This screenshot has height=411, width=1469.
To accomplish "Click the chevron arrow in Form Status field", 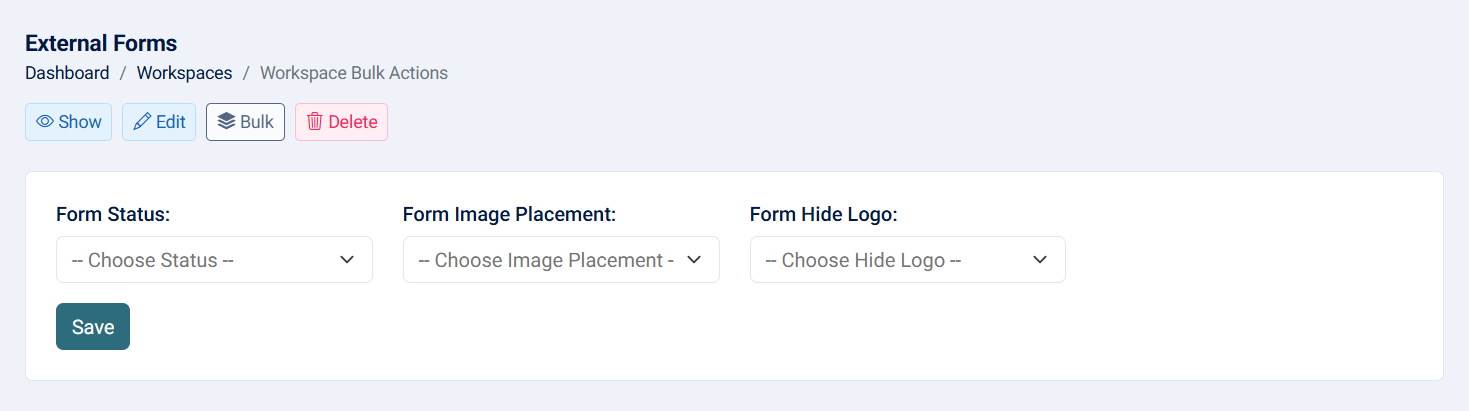I will [x=347, y=260].
